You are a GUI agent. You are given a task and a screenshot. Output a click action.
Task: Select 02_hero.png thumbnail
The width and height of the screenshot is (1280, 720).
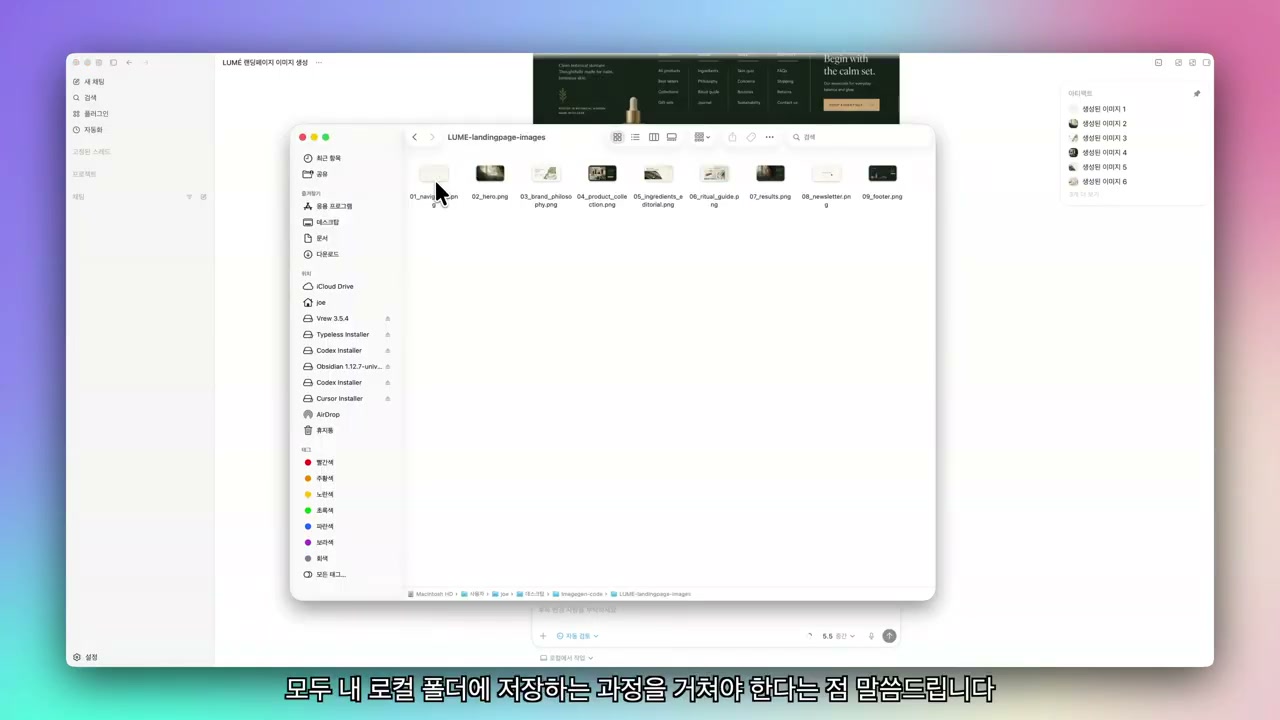(490, 174)
